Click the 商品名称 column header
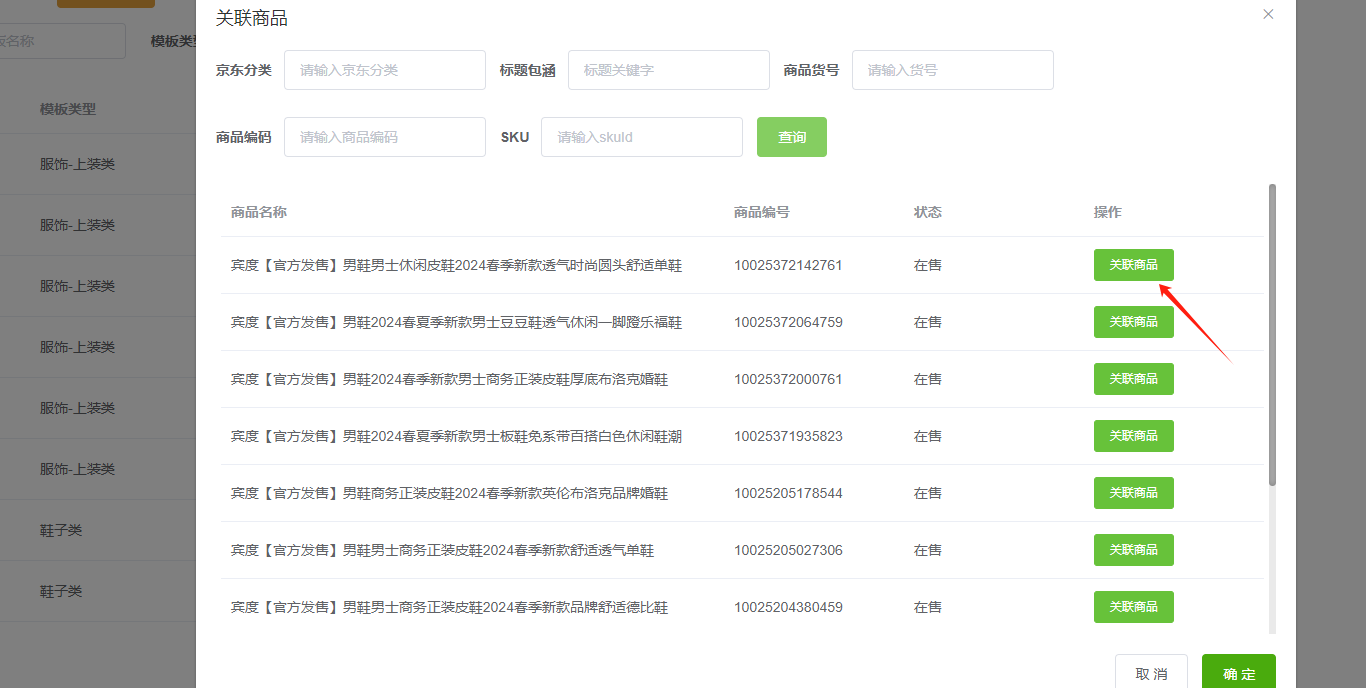Screen dimensions: 1366x688 (259, 212)
